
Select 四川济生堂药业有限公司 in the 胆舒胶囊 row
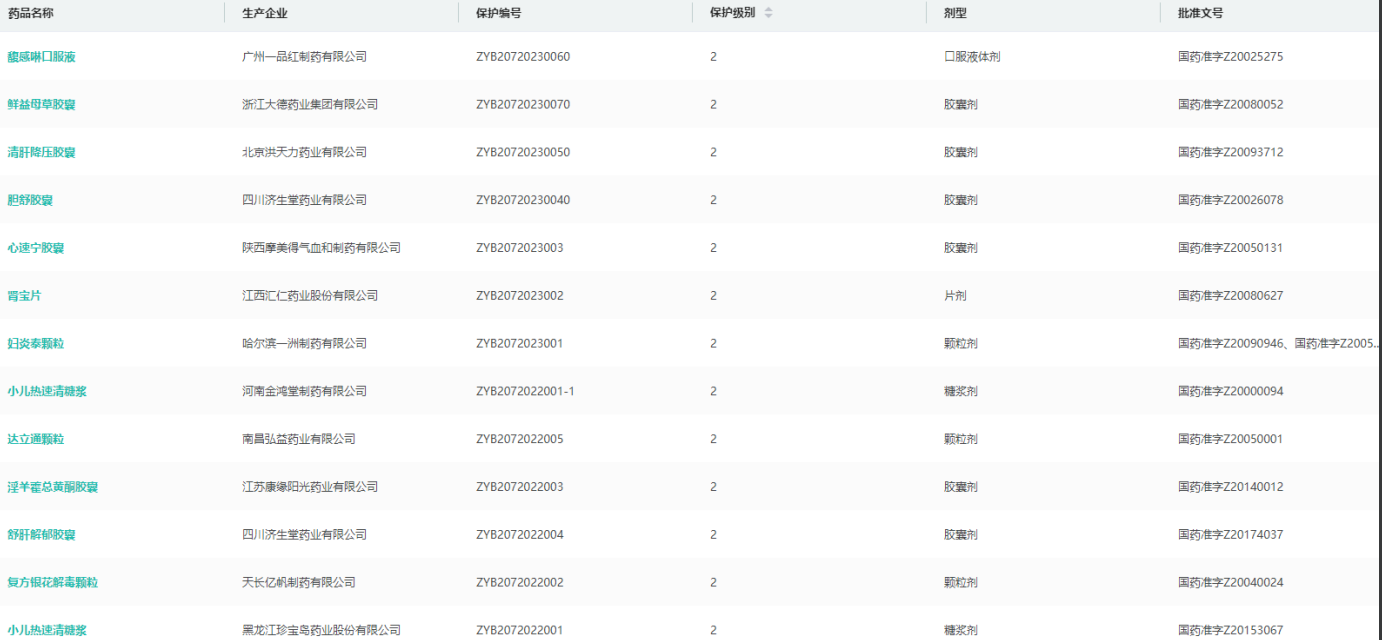[304, 200]
